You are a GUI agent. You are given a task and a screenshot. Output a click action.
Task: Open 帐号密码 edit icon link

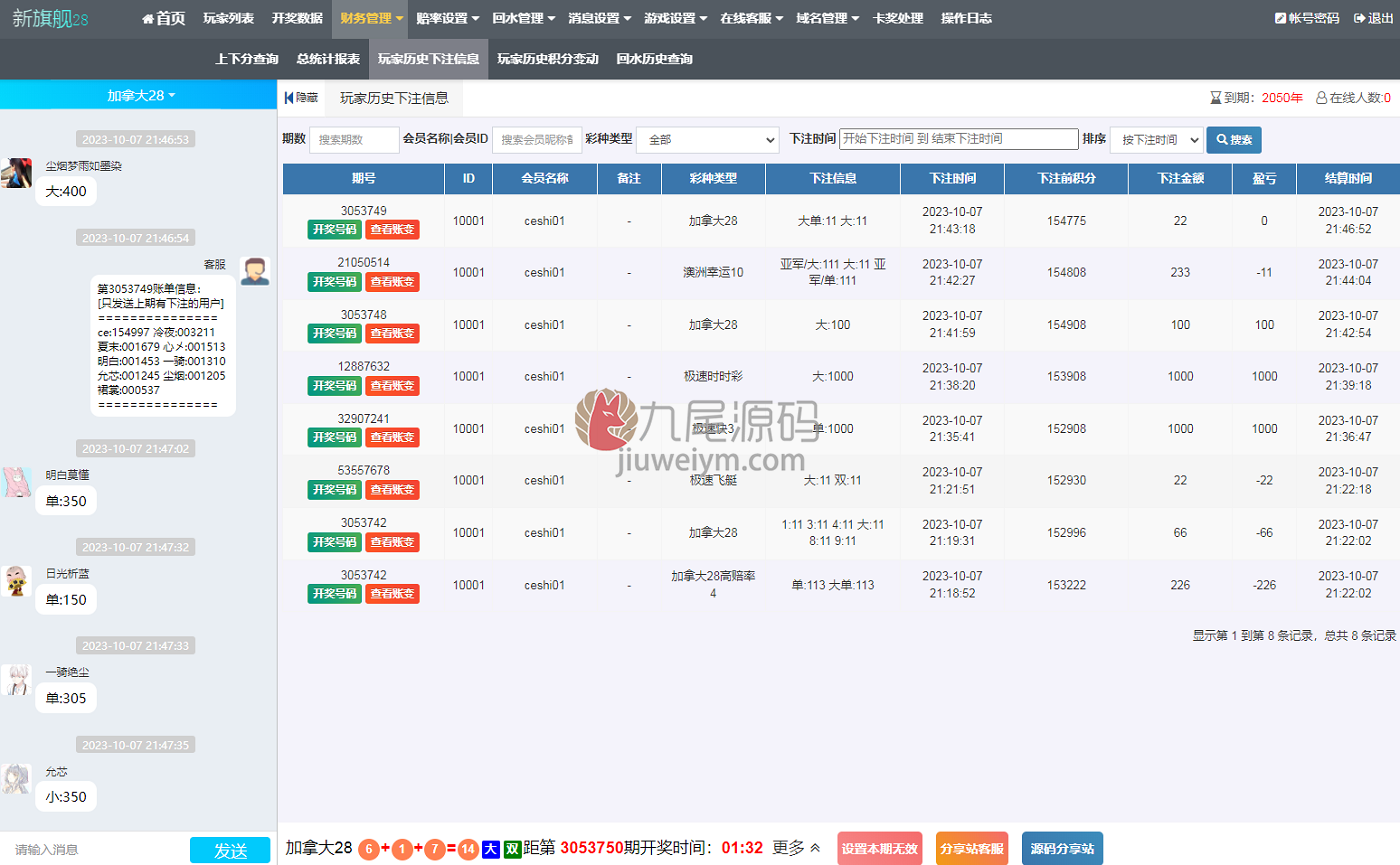(x=1280, y=18)
